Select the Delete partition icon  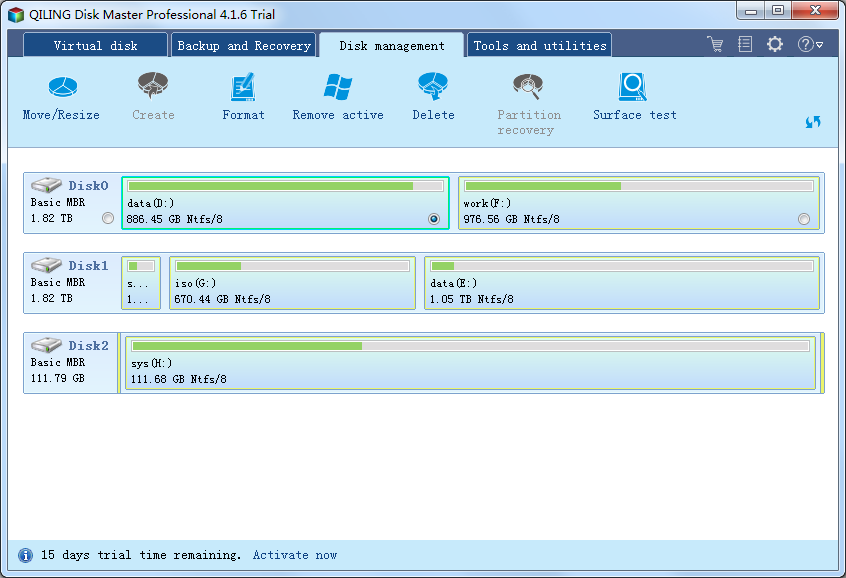(x=433, y=86)
